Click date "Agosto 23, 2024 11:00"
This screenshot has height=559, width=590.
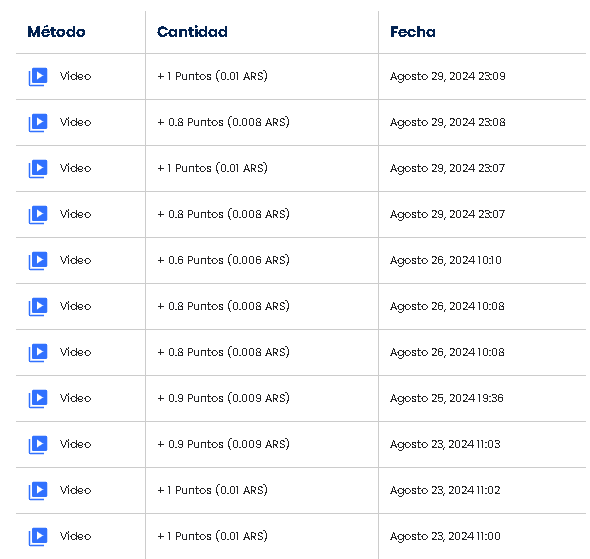tap(446, 536)
